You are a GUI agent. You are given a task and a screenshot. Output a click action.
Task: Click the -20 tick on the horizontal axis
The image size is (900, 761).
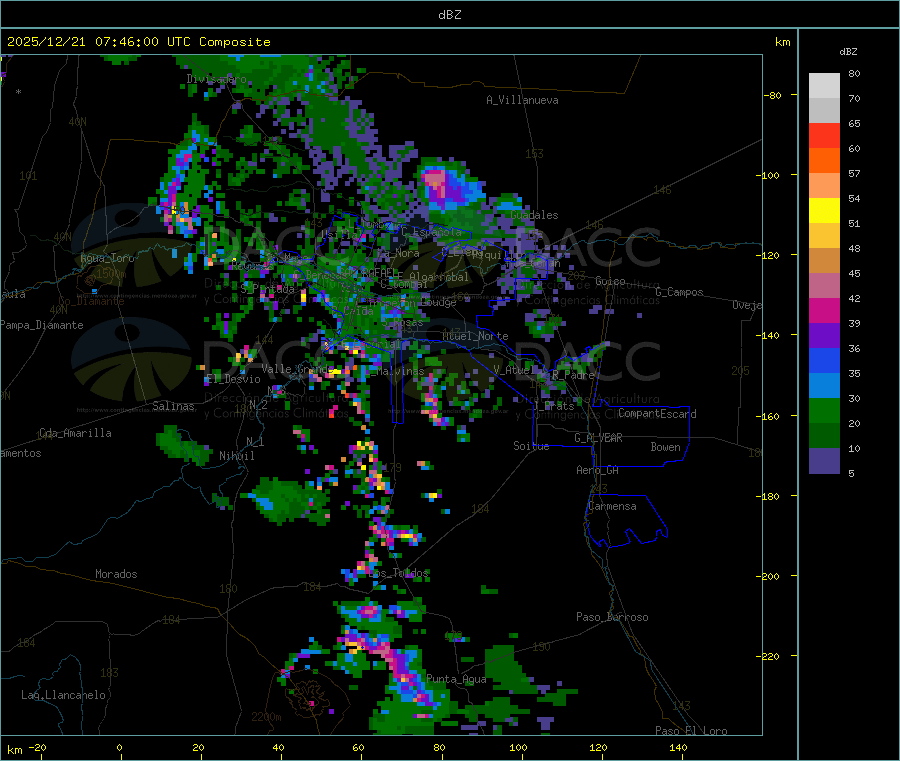click(x=37, y=747)
